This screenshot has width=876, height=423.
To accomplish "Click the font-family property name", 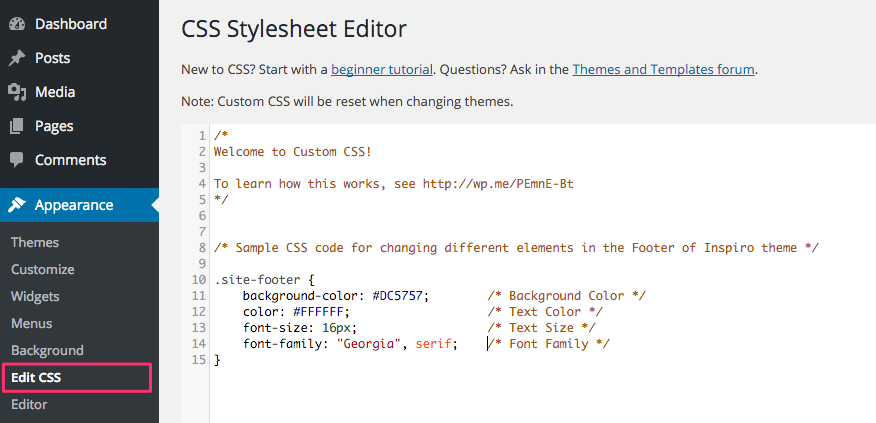I will (x=284, y=344).
